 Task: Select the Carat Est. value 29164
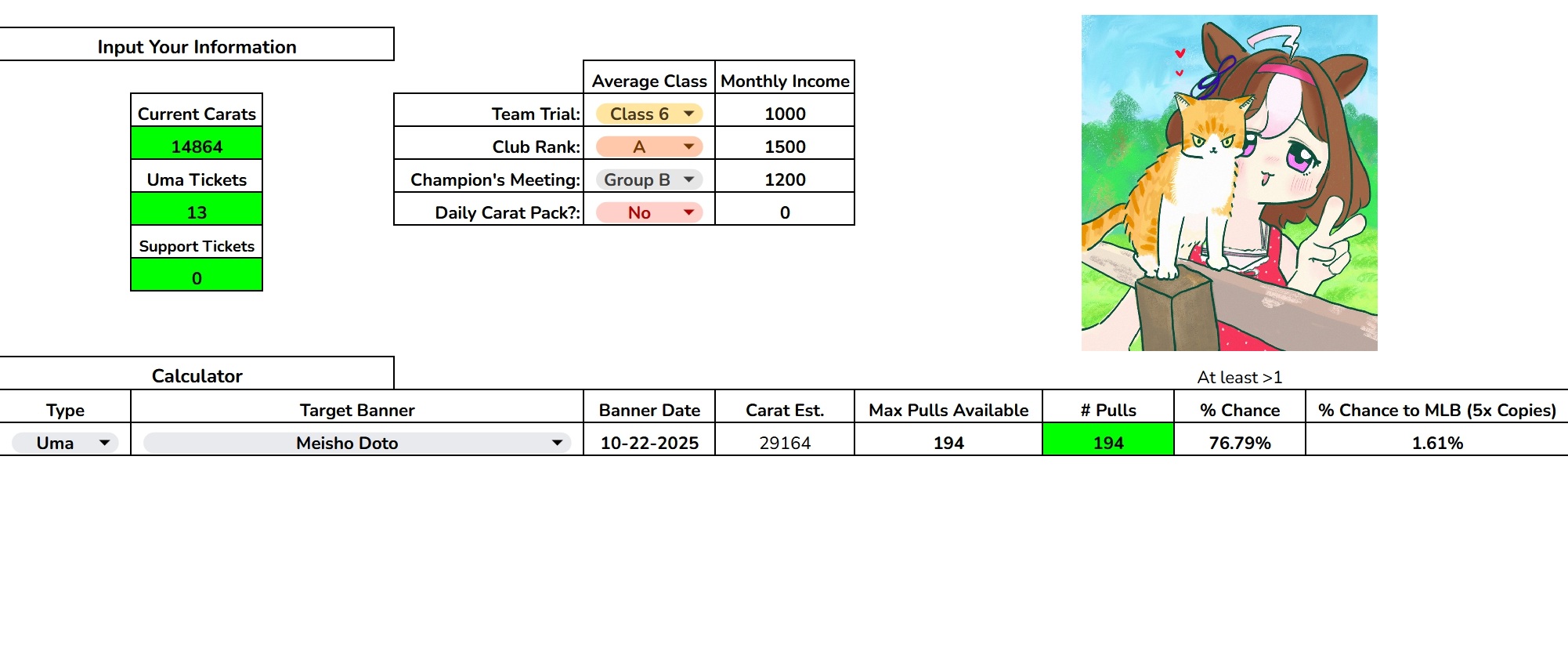(785, 443)
